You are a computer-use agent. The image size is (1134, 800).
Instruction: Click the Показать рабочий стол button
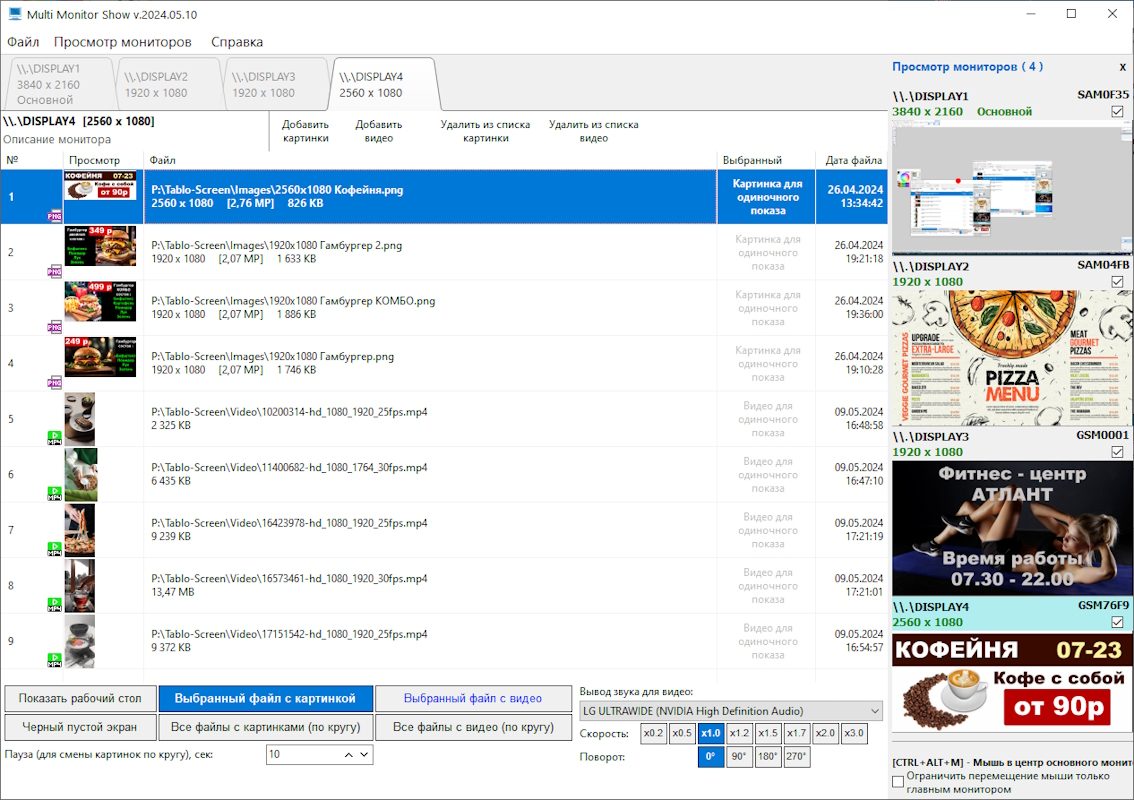80,698
